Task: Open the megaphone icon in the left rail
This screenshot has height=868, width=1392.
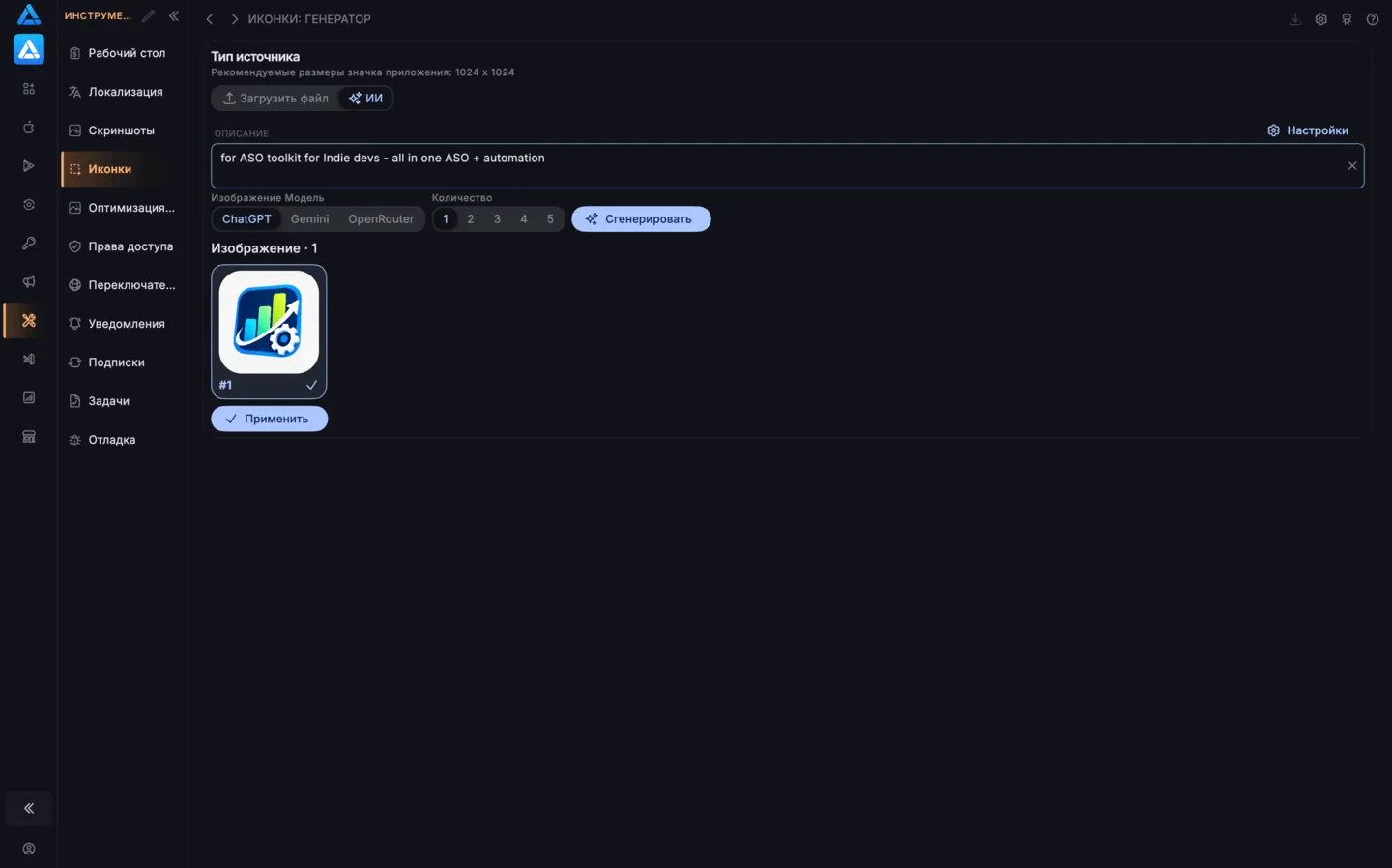Action: (x=29, y=282)
